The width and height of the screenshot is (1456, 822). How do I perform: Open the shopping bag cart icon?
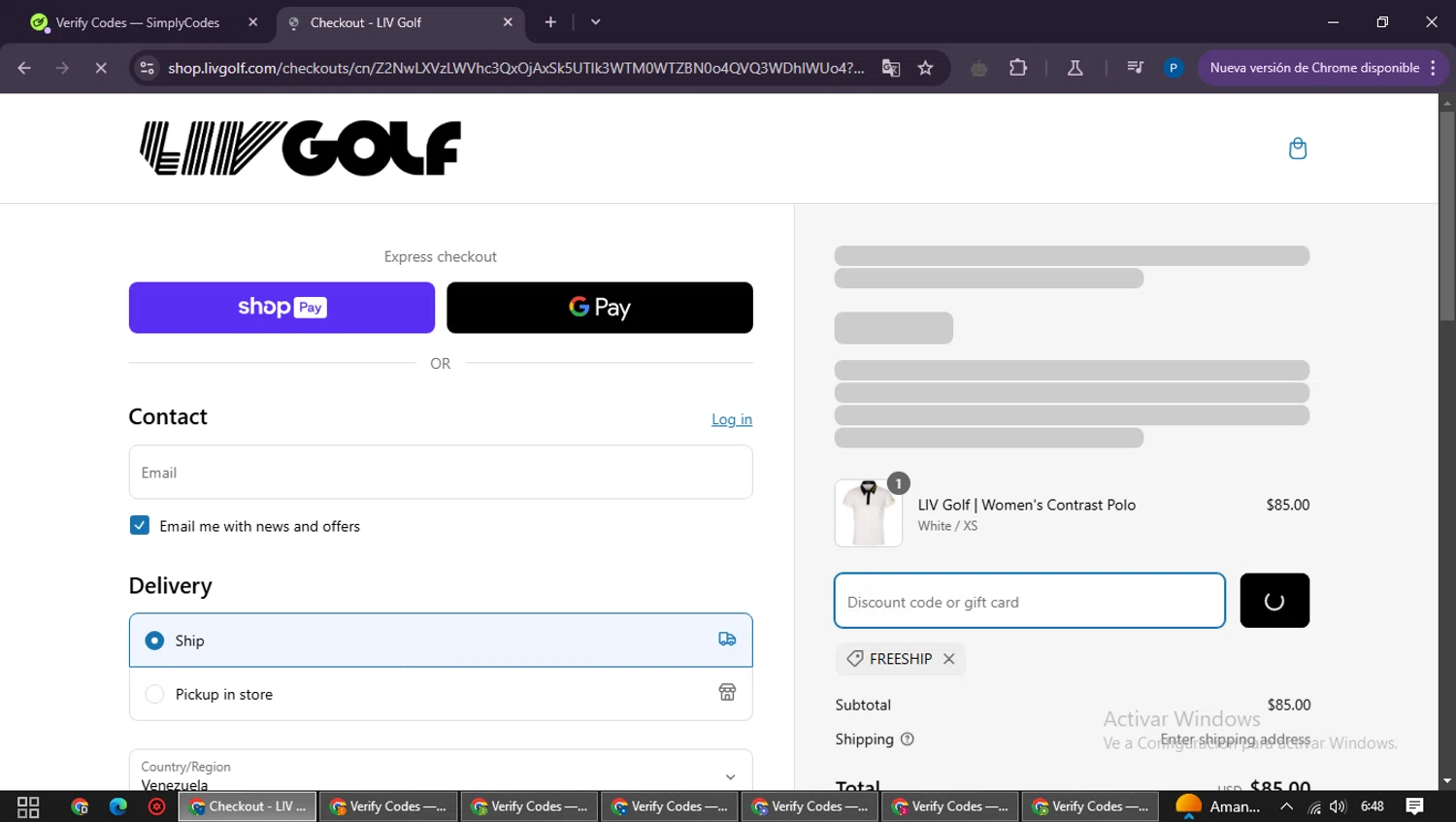1297,148
